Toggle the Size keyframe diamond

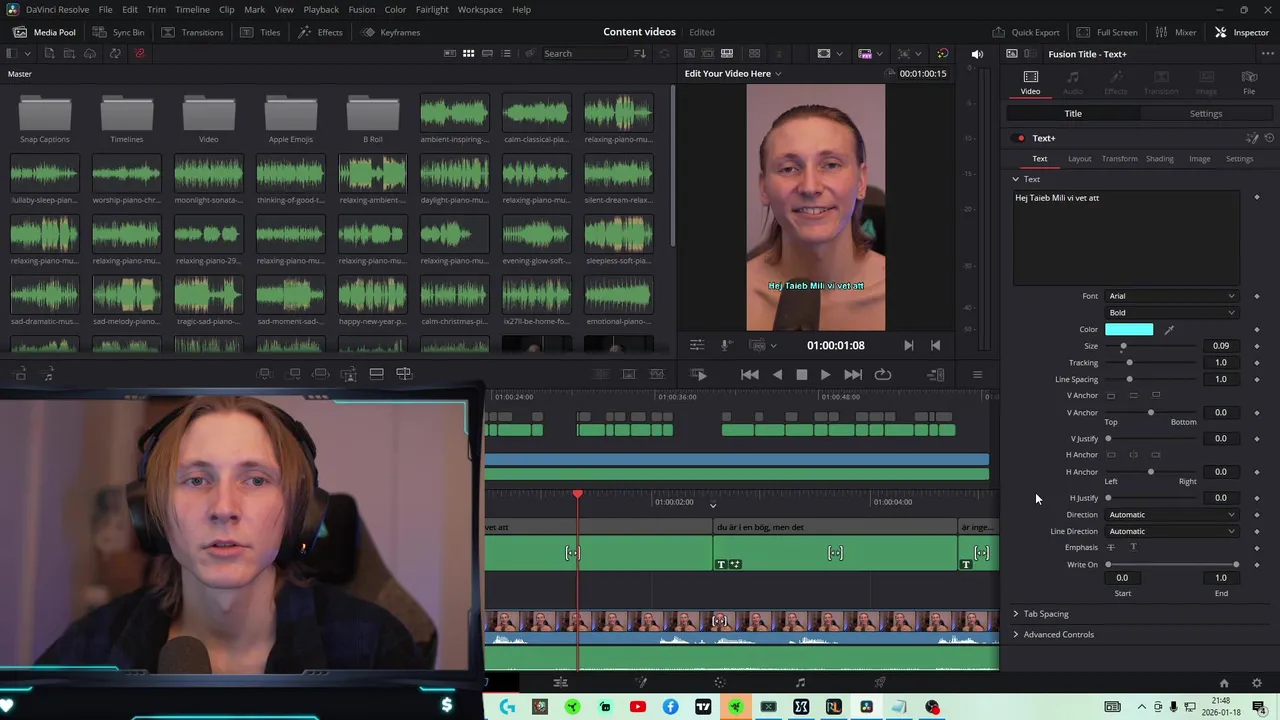coord(1257,346)
